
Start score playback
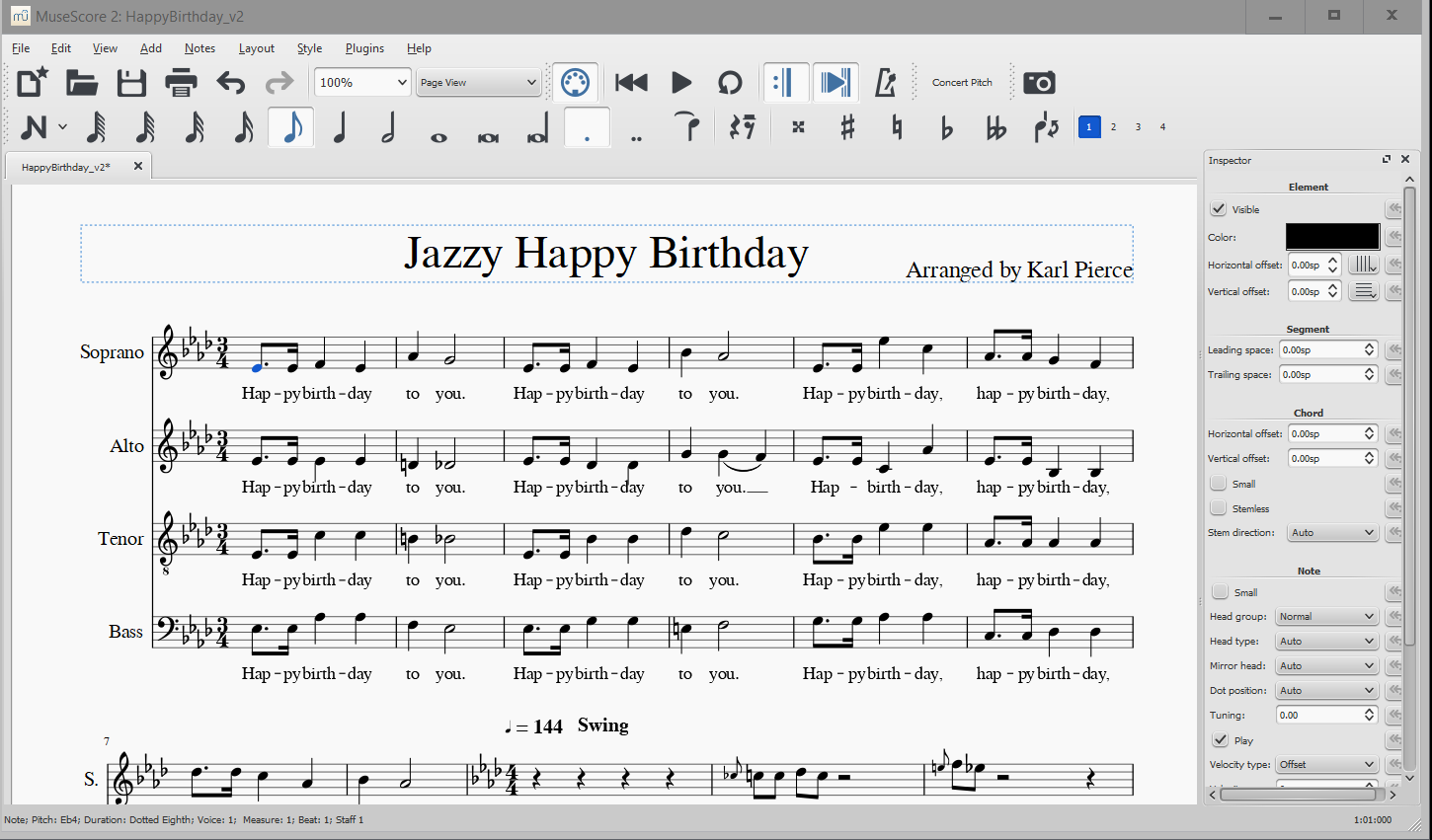click(681, 82)
